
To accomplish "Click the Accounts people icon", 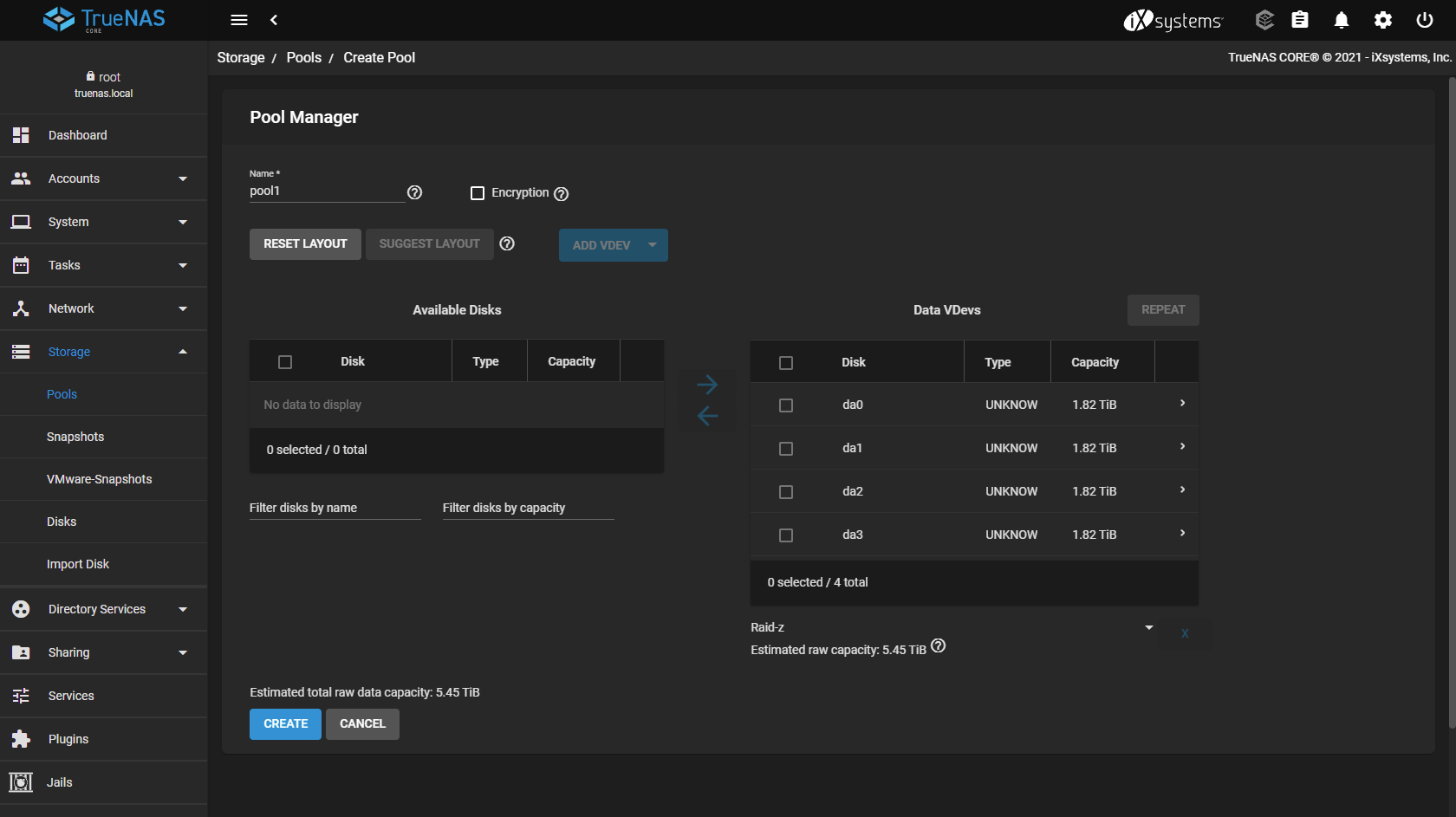I will pyautogui.click(x=21, y=178).
